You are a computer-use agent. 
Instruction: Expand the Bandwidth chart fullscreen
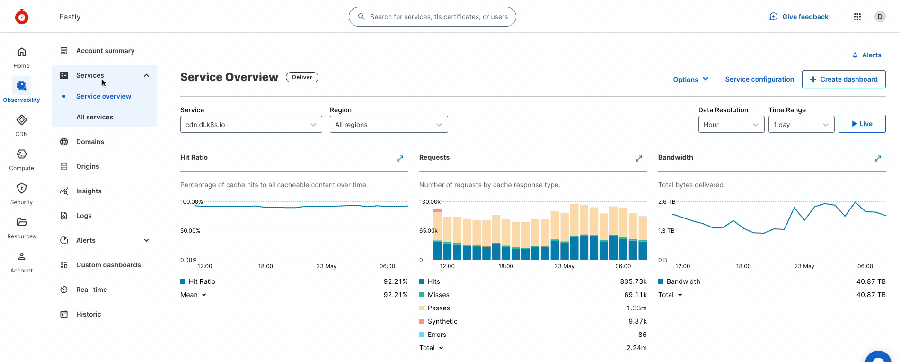[x=878, y=158]
